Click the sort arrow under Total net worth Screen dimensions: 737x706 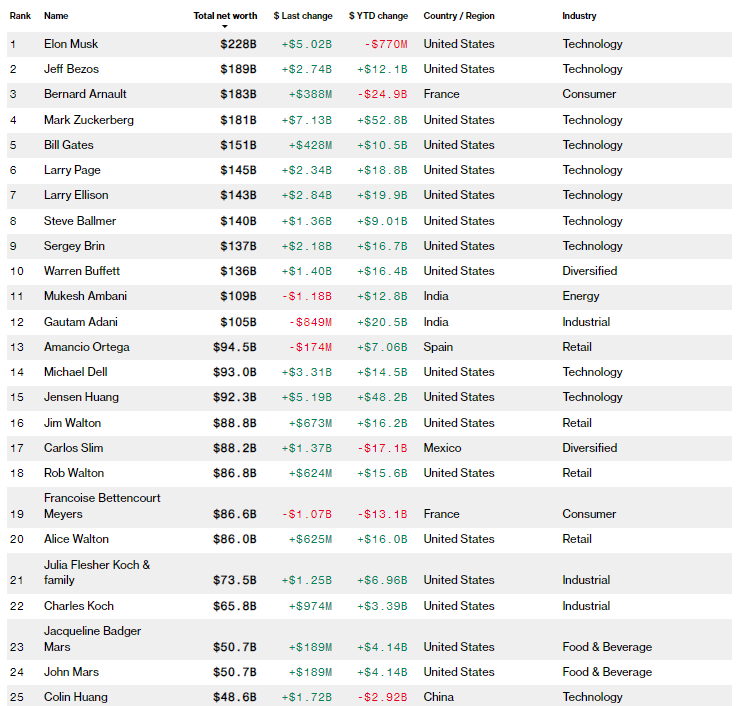(224, 27)
